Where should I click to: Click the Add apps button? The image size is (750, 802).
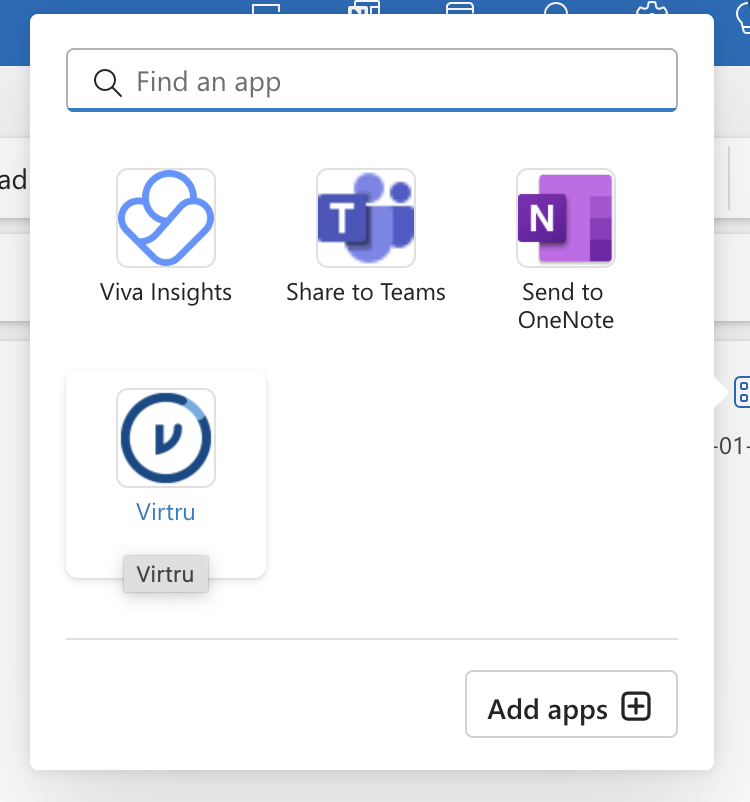571,704
